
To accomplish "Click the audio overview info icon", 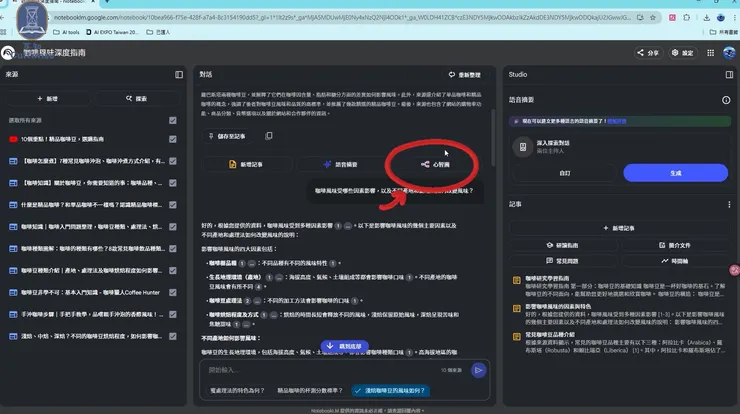I will (726, 100).
